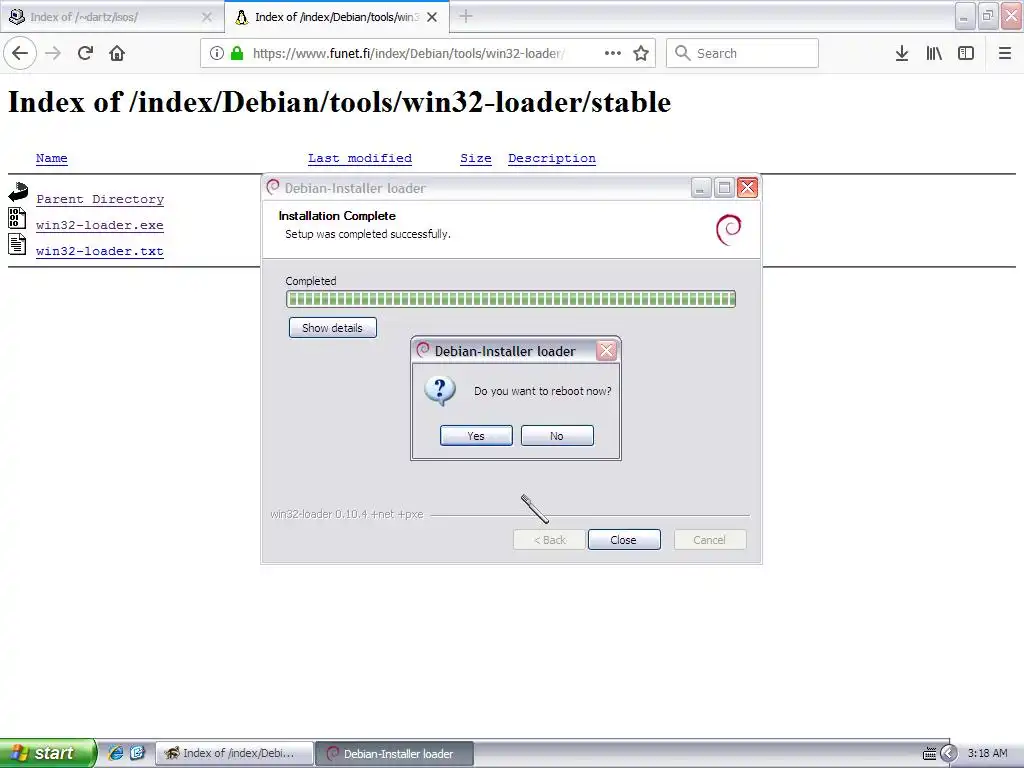Open the Library bookshelf icon

click(934, 53)
